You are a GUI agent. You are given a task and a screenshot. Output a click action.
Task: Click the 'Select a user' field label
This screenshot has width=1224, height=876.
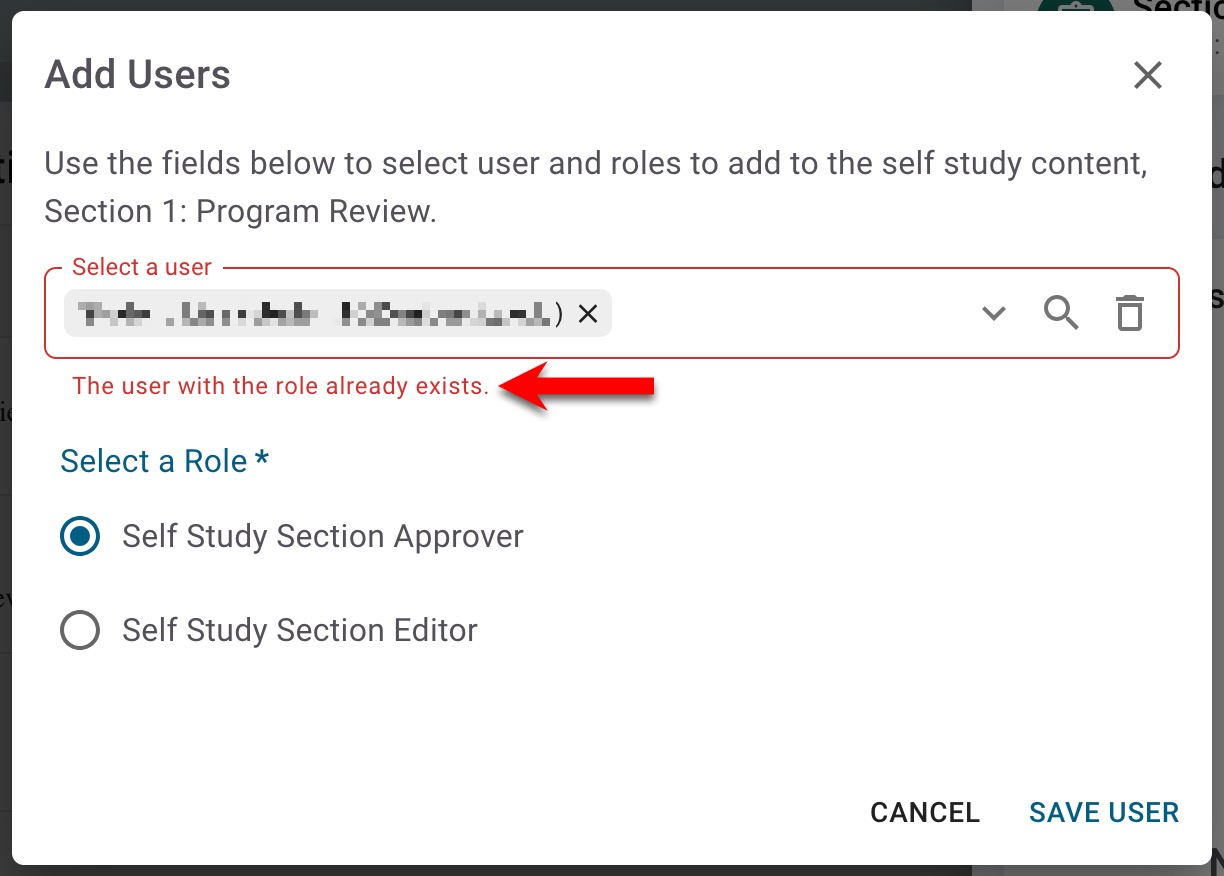click(x=142, y=268)
